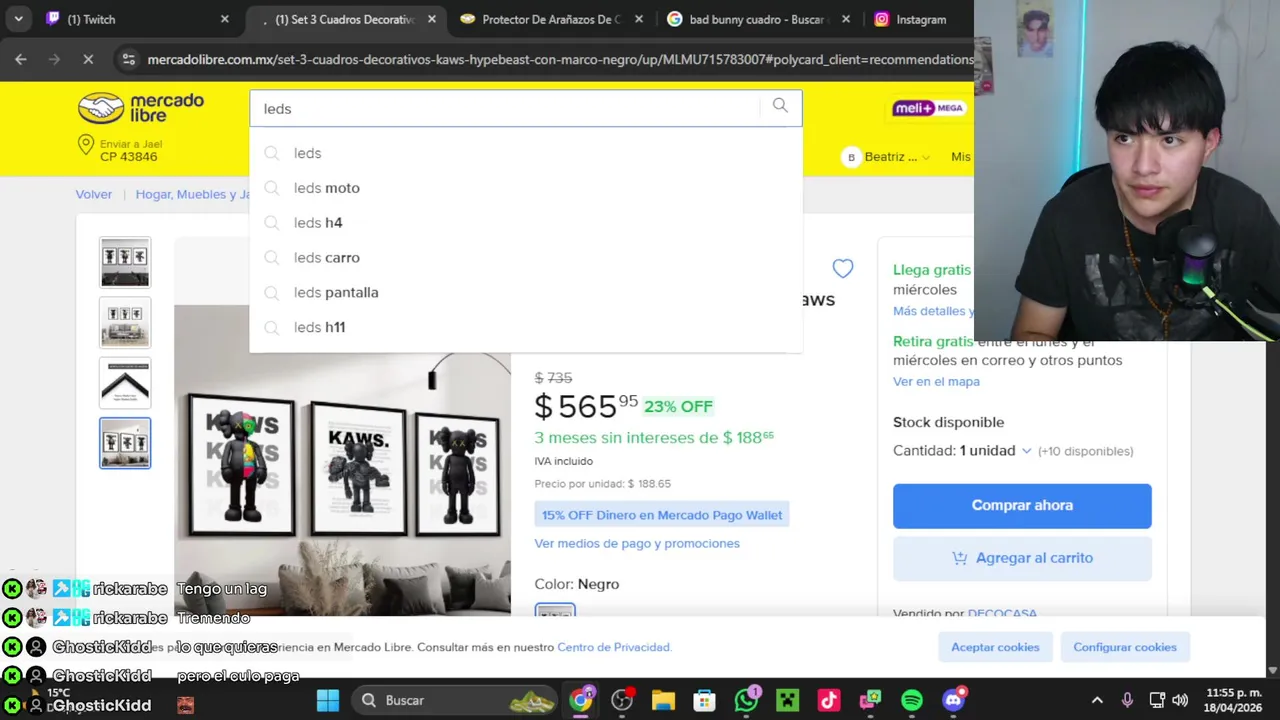Open Chrome from the taskbar
The width and height of the screenshot is (1280, 720).
click(x=581, y=700)
